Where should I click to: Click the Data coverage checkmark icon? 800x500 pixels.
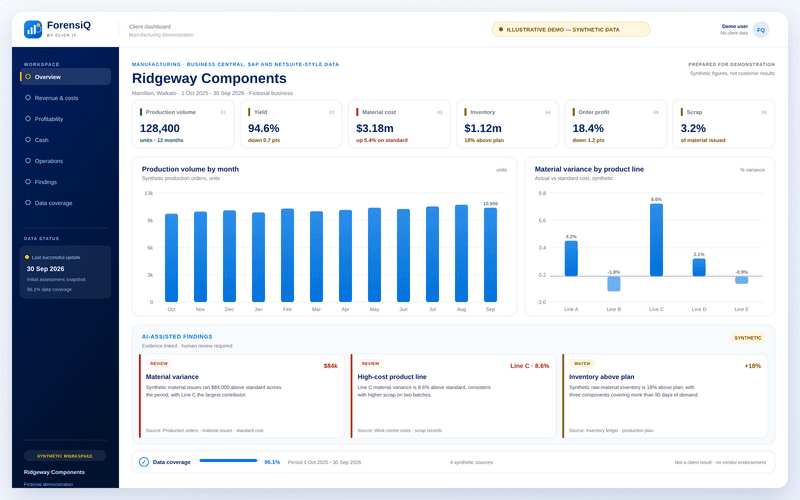pyautogui.click(x=144, y=462)
